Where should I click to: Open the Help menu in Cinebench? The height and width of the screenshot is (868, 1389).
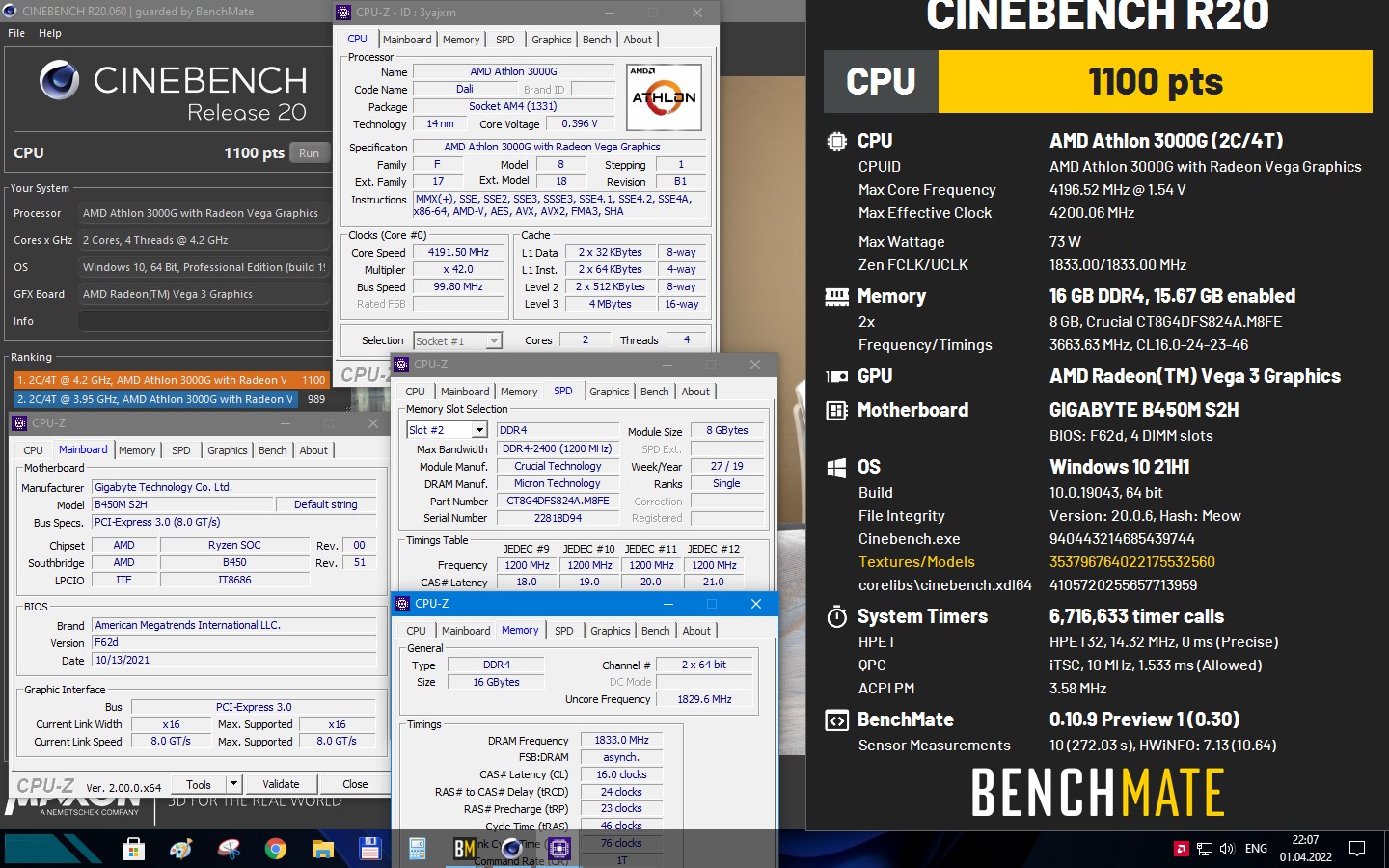click(50, 33)
